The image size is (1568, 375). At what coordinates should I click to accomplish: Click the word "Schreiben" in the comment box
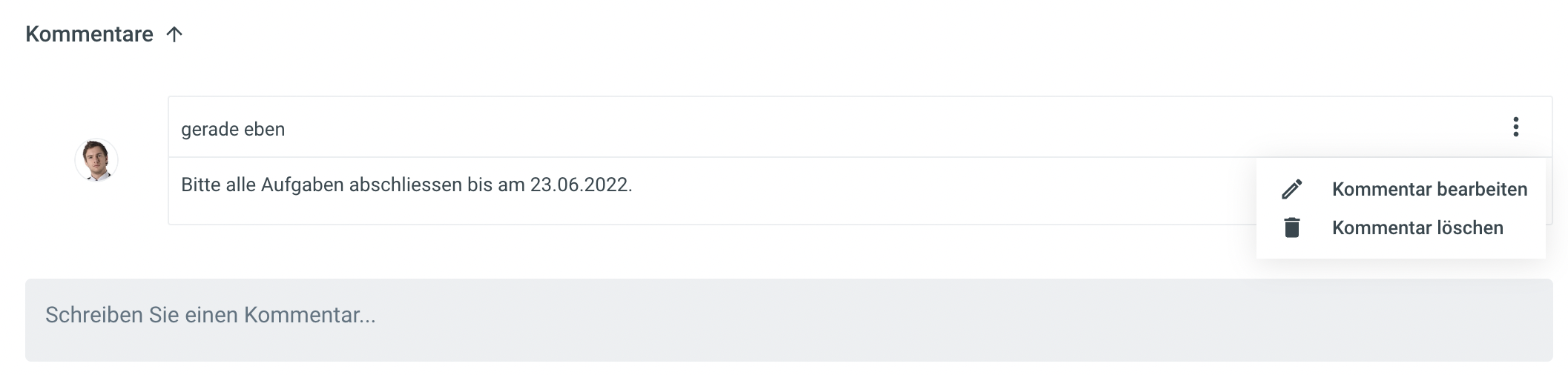tap(93, 315)
